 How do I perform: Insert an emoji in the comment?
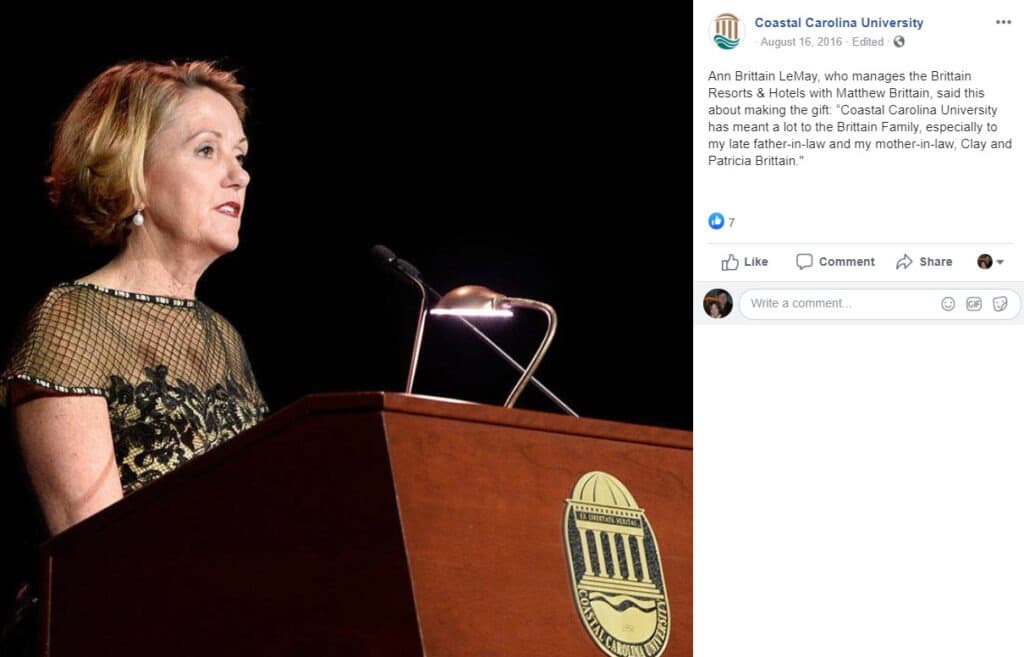tap(948, 304)
